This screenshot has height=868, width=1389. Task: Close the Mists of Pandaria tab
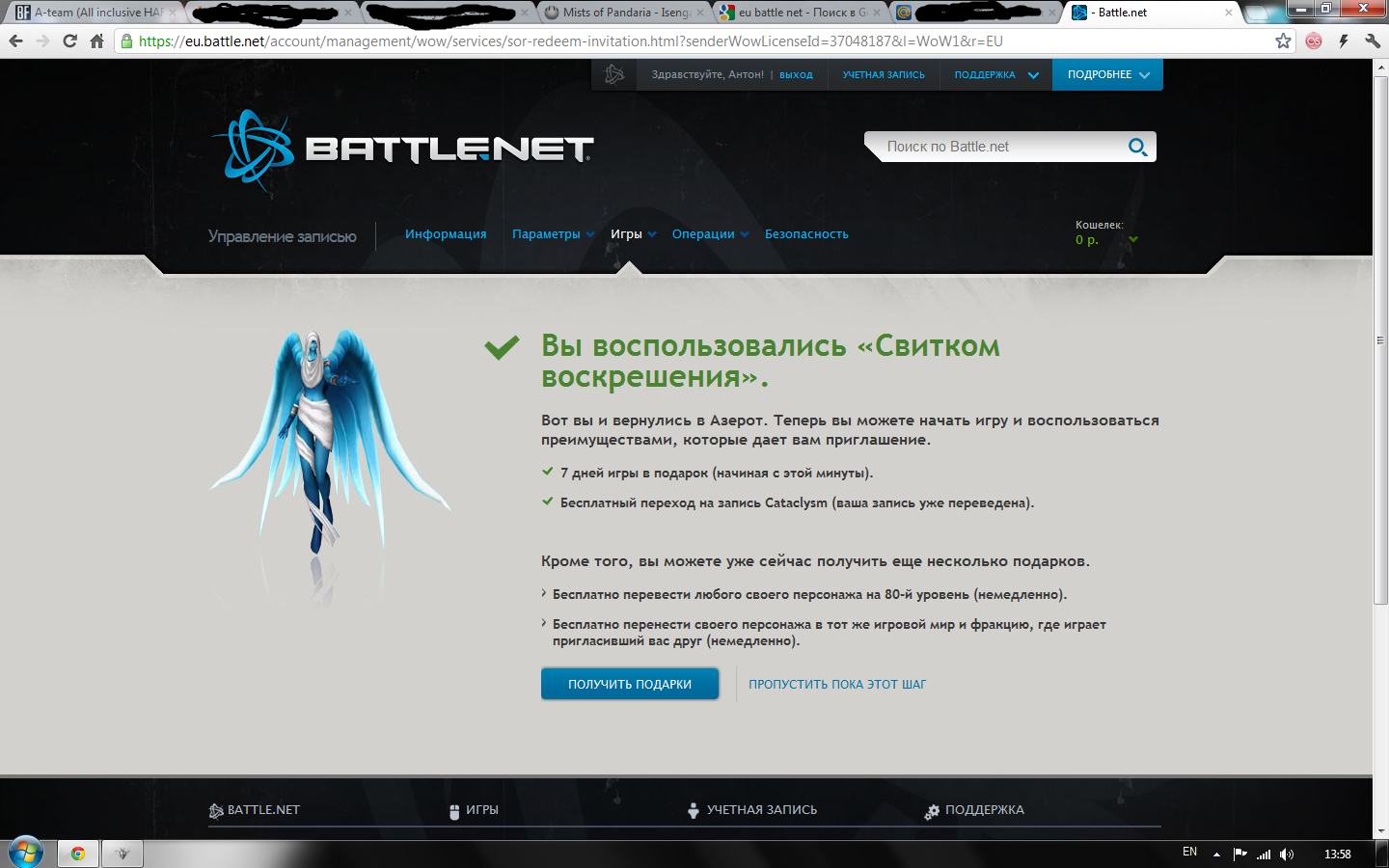coord(700,13)
